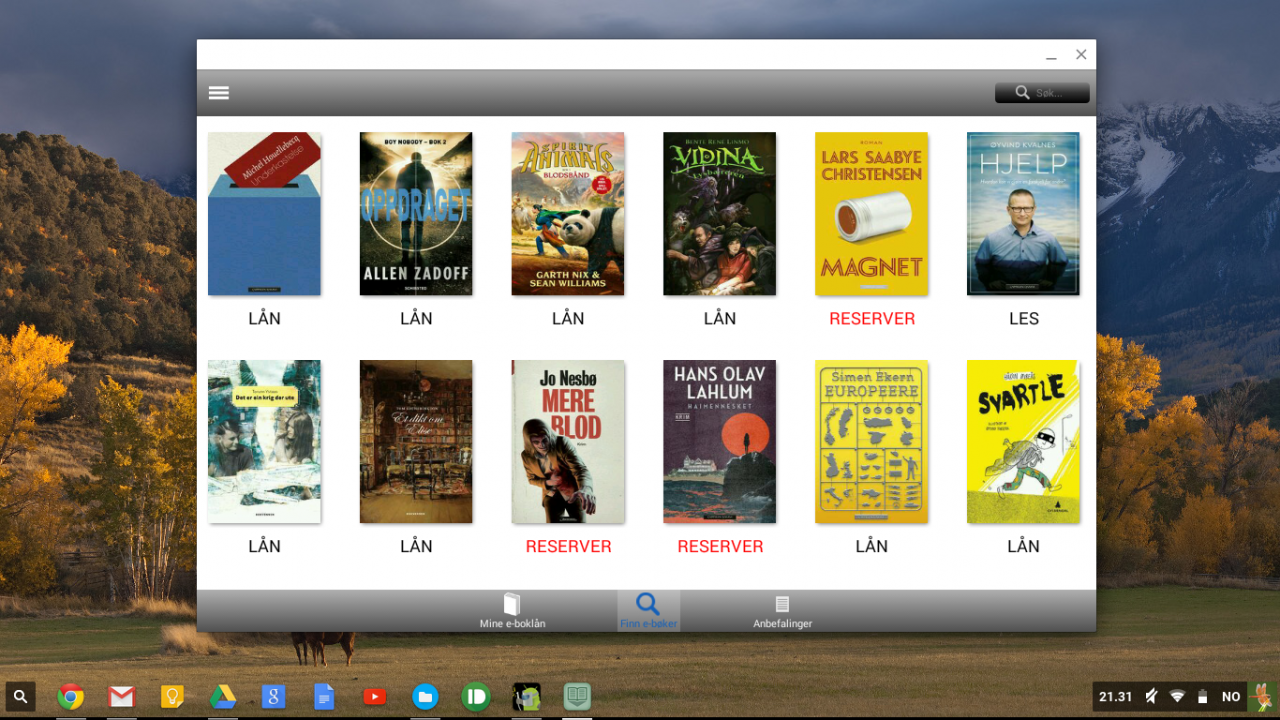The height and width of the screenshot is (720, 1280).
Task: Open Det er ein krig der ute cover
Action: pyautogui.click(x=264, y=442)
